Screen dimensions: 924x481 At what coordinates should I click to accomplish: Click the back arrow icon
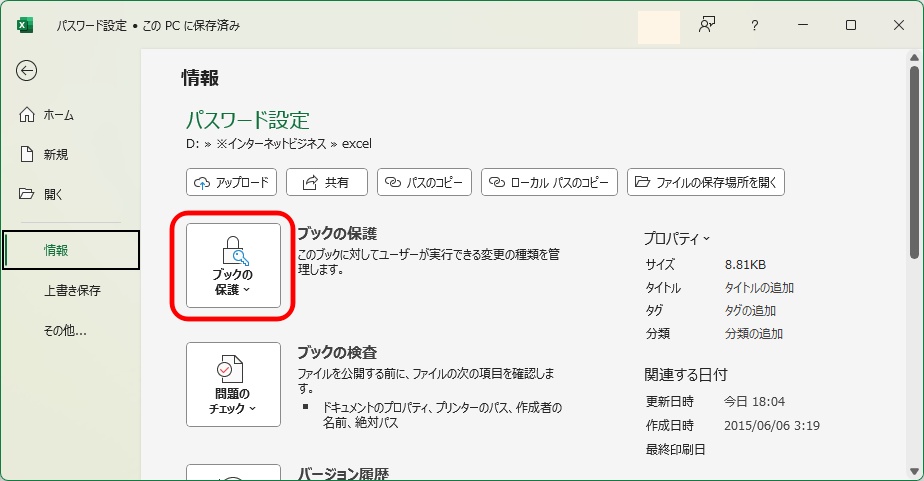(x=27, y=70)
